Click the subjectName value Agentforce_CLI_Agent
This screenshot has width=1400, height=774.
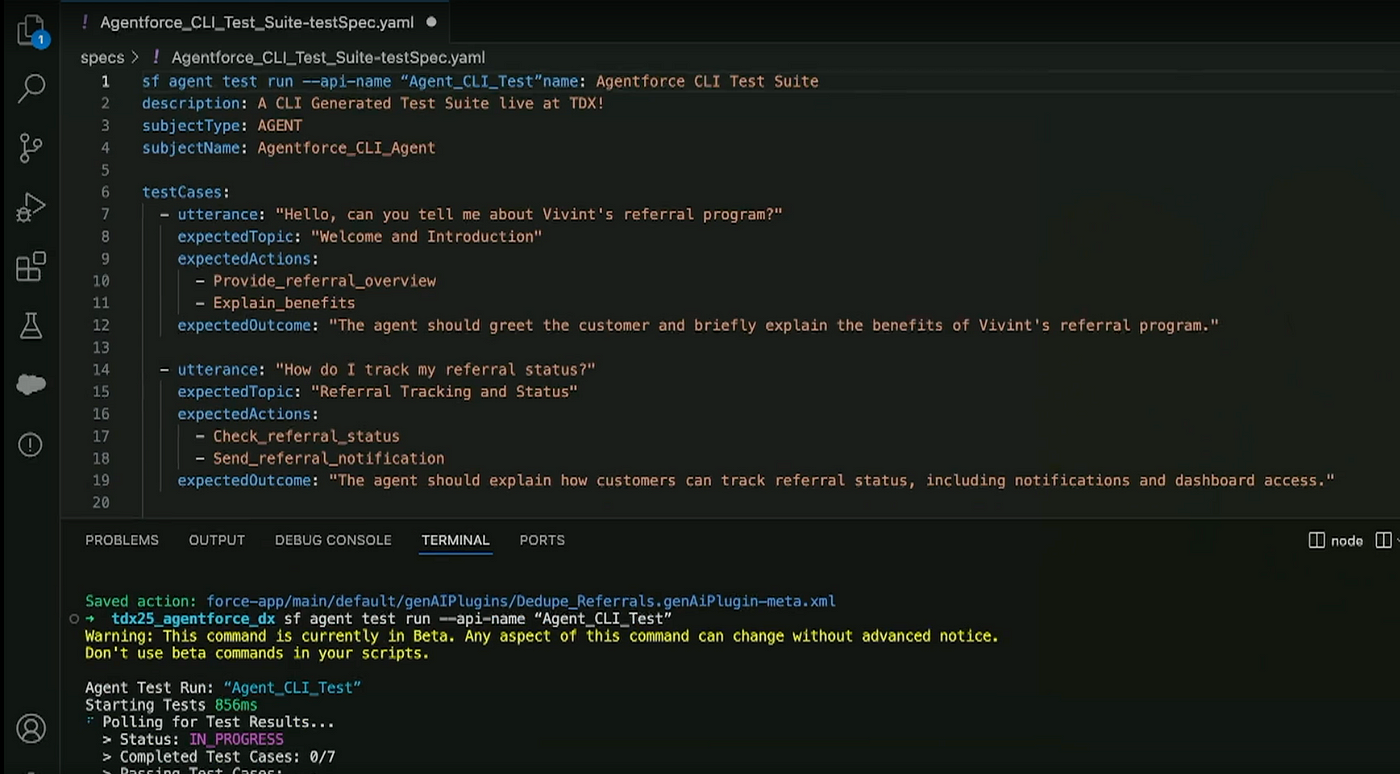point(346,148)
